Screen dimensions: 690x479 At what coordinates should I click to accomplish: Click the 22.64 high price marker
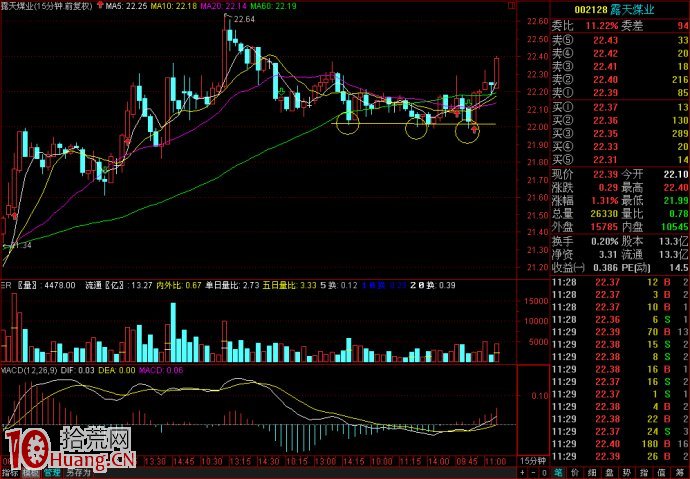point(244,19)
